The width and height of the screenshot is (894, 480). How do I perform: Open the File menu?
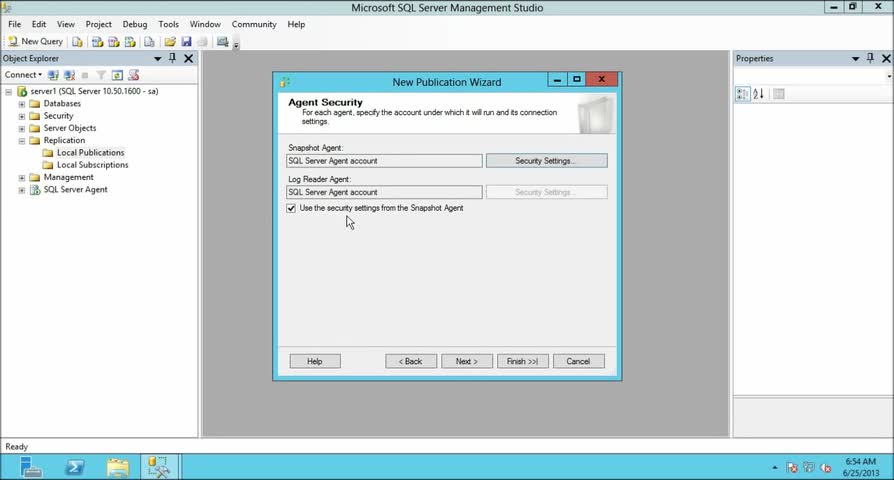pos(14,25)
